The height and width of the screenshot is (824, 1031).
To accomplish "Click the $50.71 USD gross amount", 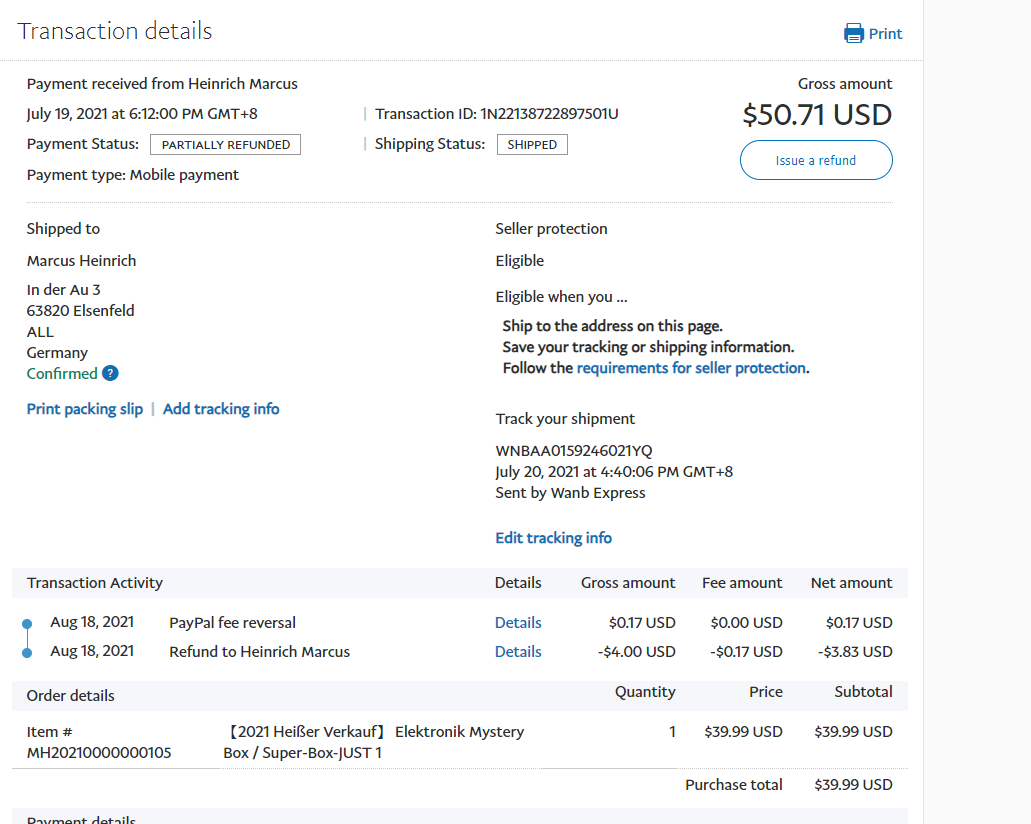I will pos(816,115).
